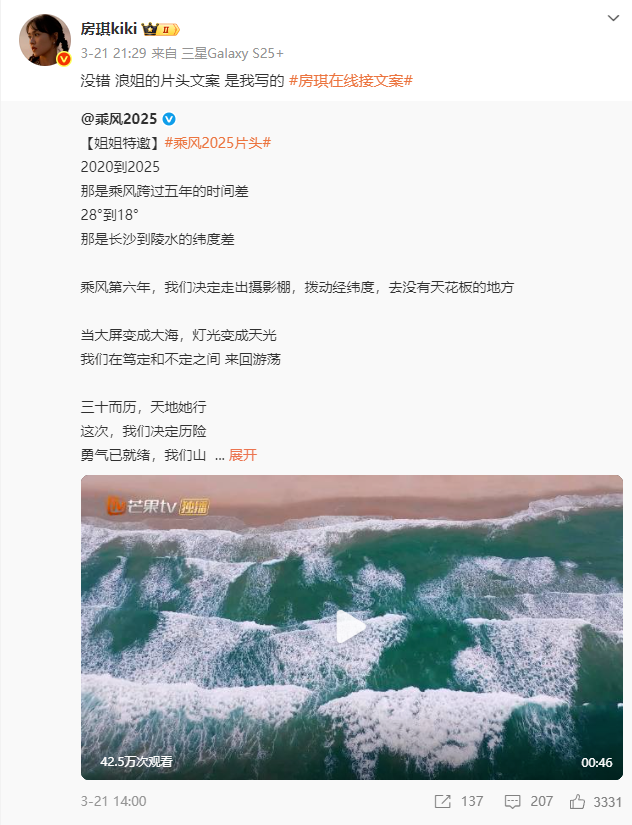
Task: Open 房琪kiki's profile avatar
Action: 45,41
